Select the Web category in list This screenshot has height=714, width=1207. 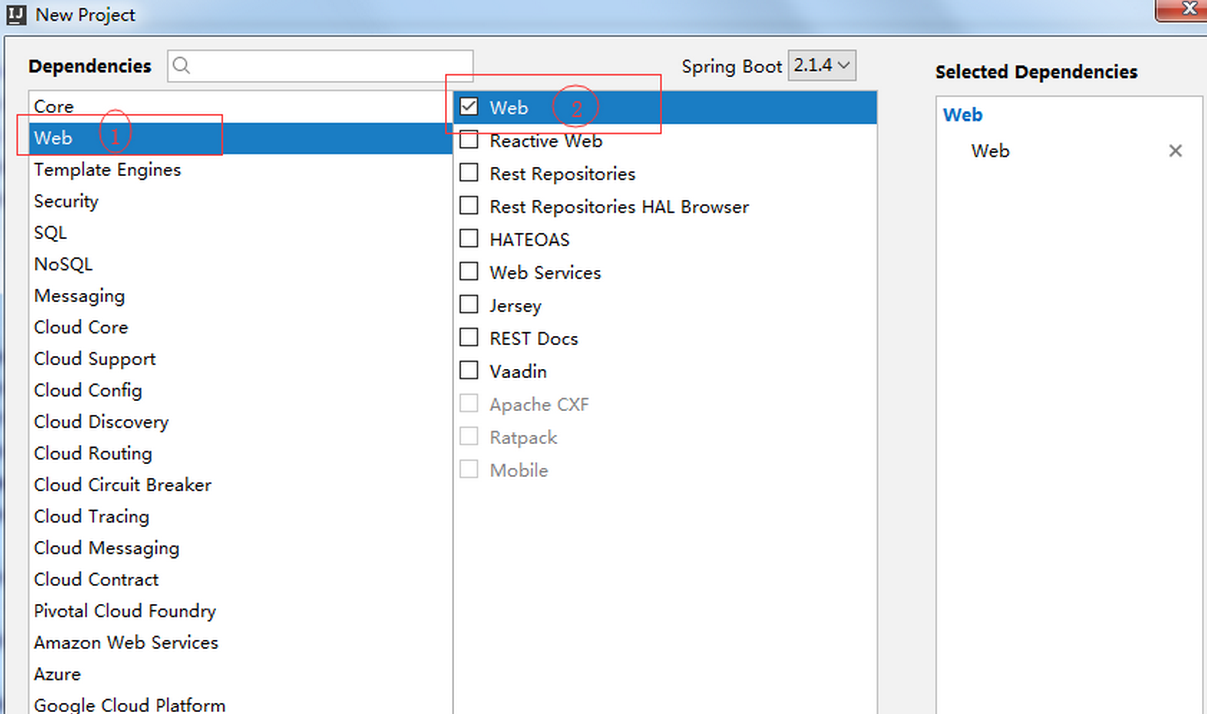pos(240,138)
